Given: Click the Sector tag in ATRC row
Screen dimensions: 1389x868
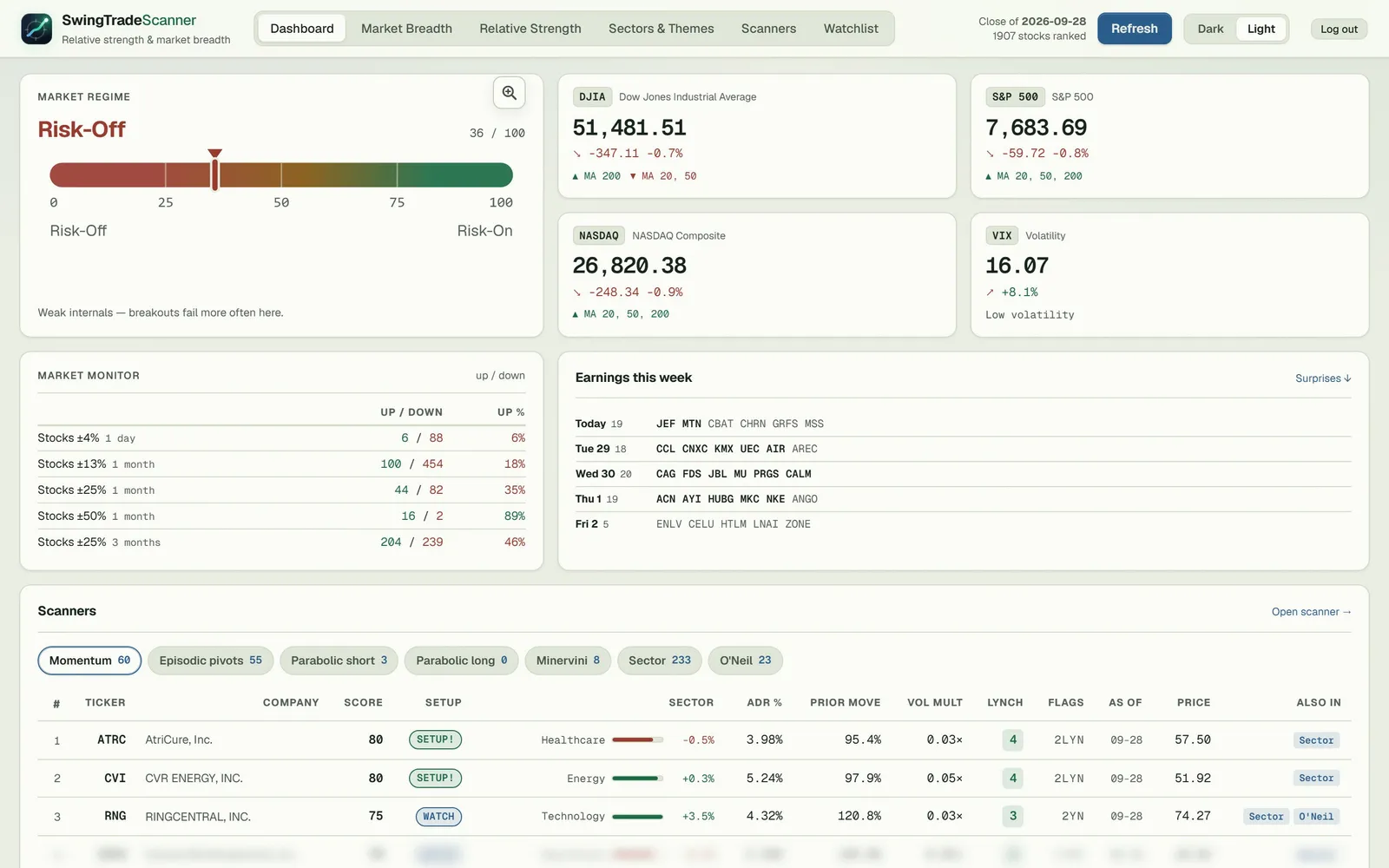Looking at the screenshot, I should click(x=1316, y=740).
